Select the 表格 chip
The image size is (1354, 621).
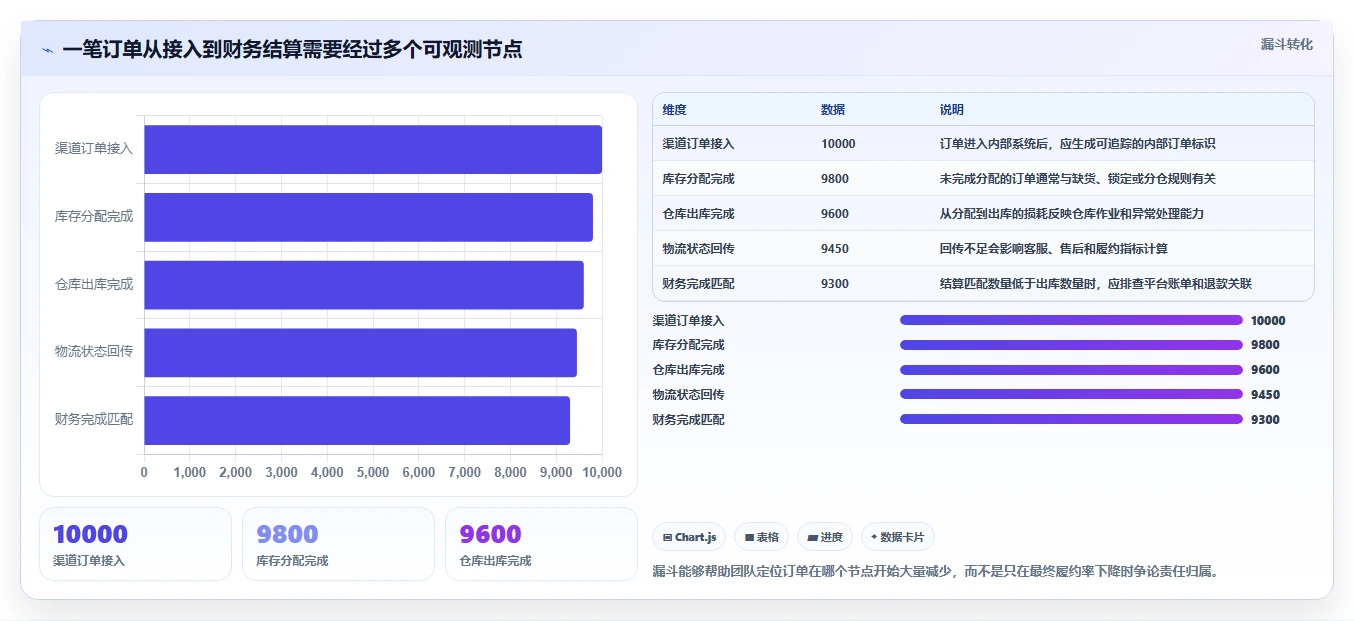(761, 537)
